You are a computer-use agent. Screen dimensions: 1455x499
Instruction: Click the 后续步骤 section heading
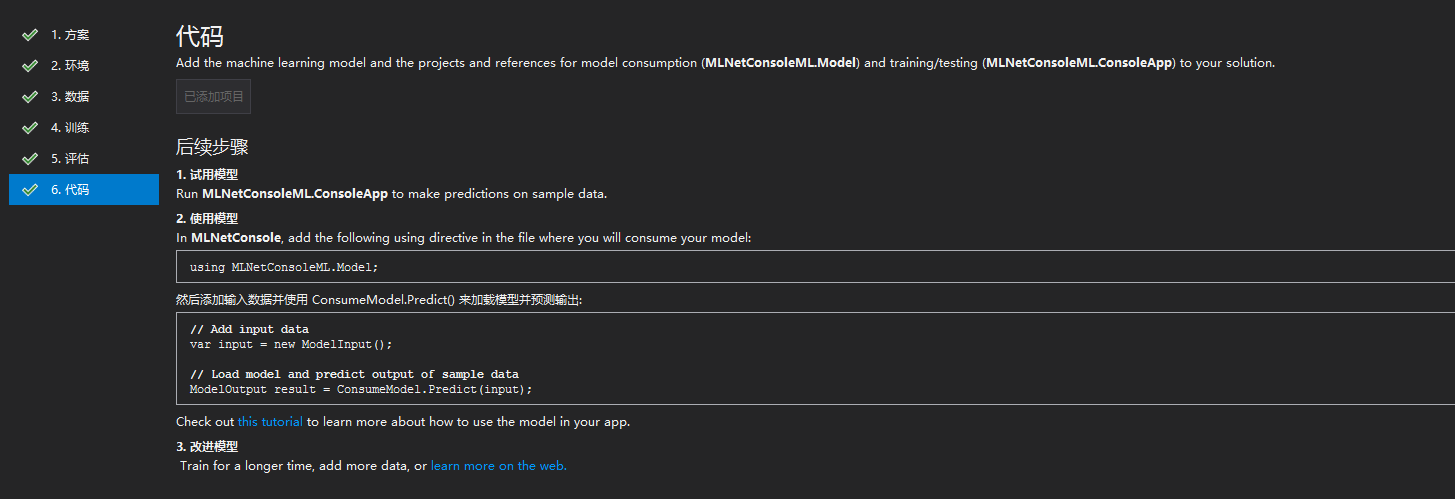click(212, 147)
